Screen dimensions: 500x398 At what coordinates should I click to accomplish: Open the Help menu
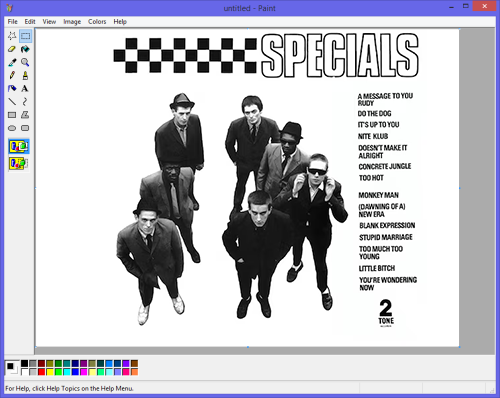coord(120,22)
